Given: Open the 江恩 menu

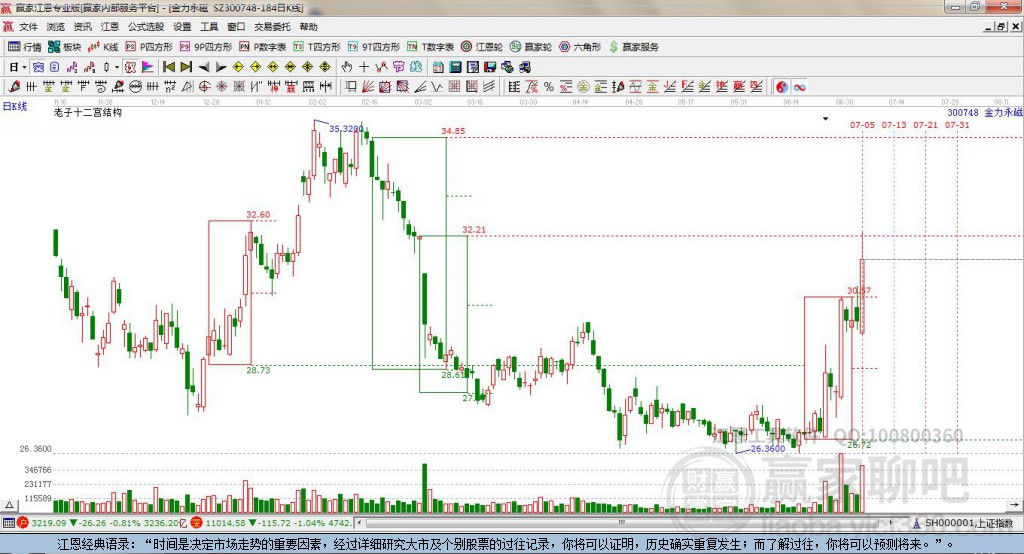Looking at the screenshot, I should click(x=110, y=27).
